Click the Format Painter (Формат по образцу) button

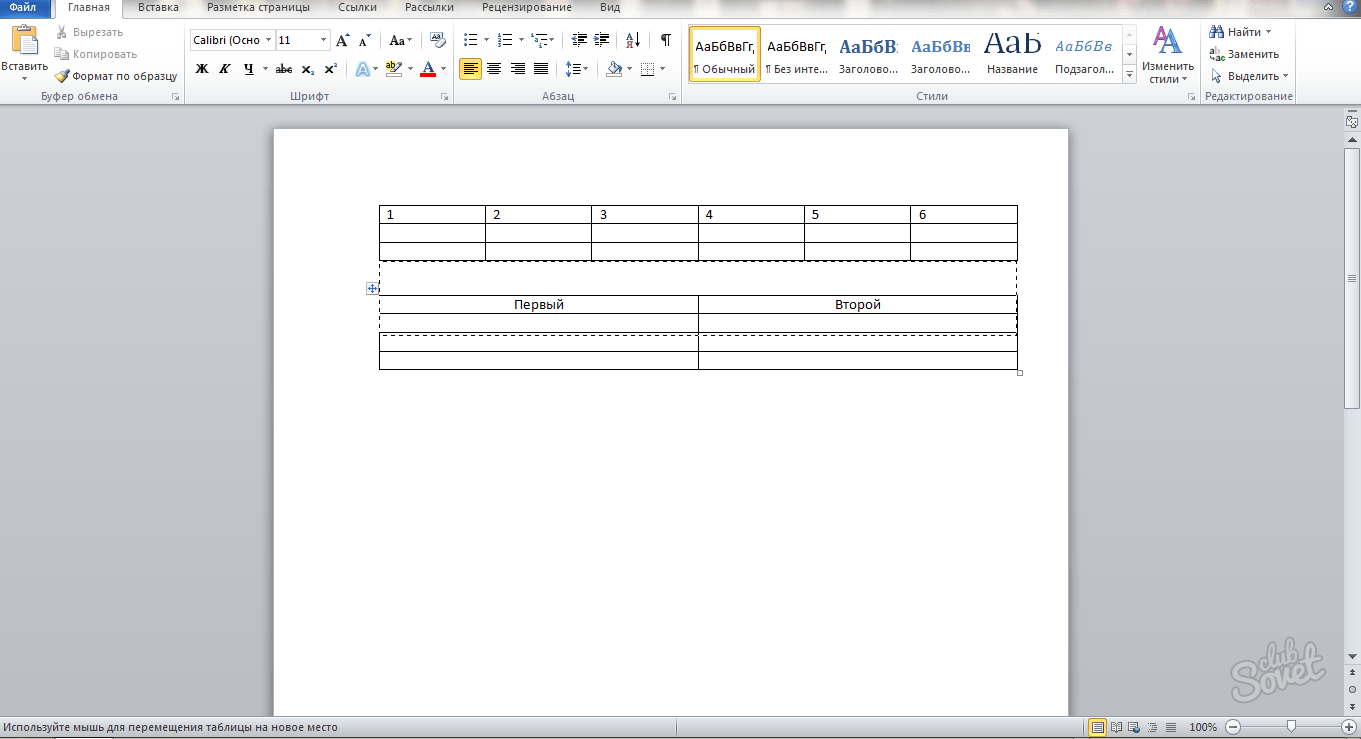point(115,75)
